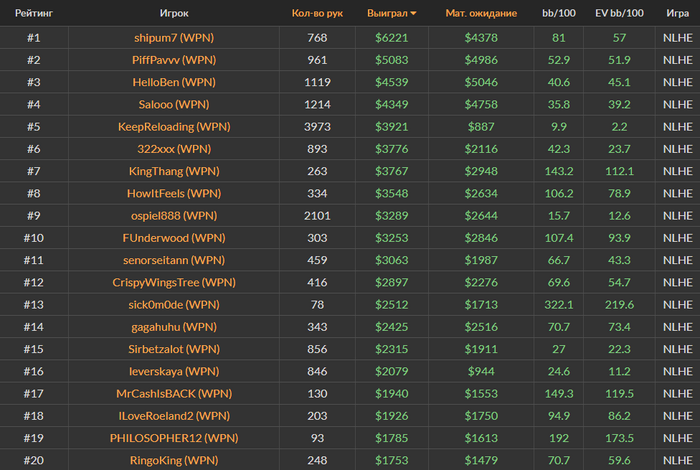Select the $2512 winnings cell
The height and width of the screenshot is (470, 700).
(x=392, y=305)
